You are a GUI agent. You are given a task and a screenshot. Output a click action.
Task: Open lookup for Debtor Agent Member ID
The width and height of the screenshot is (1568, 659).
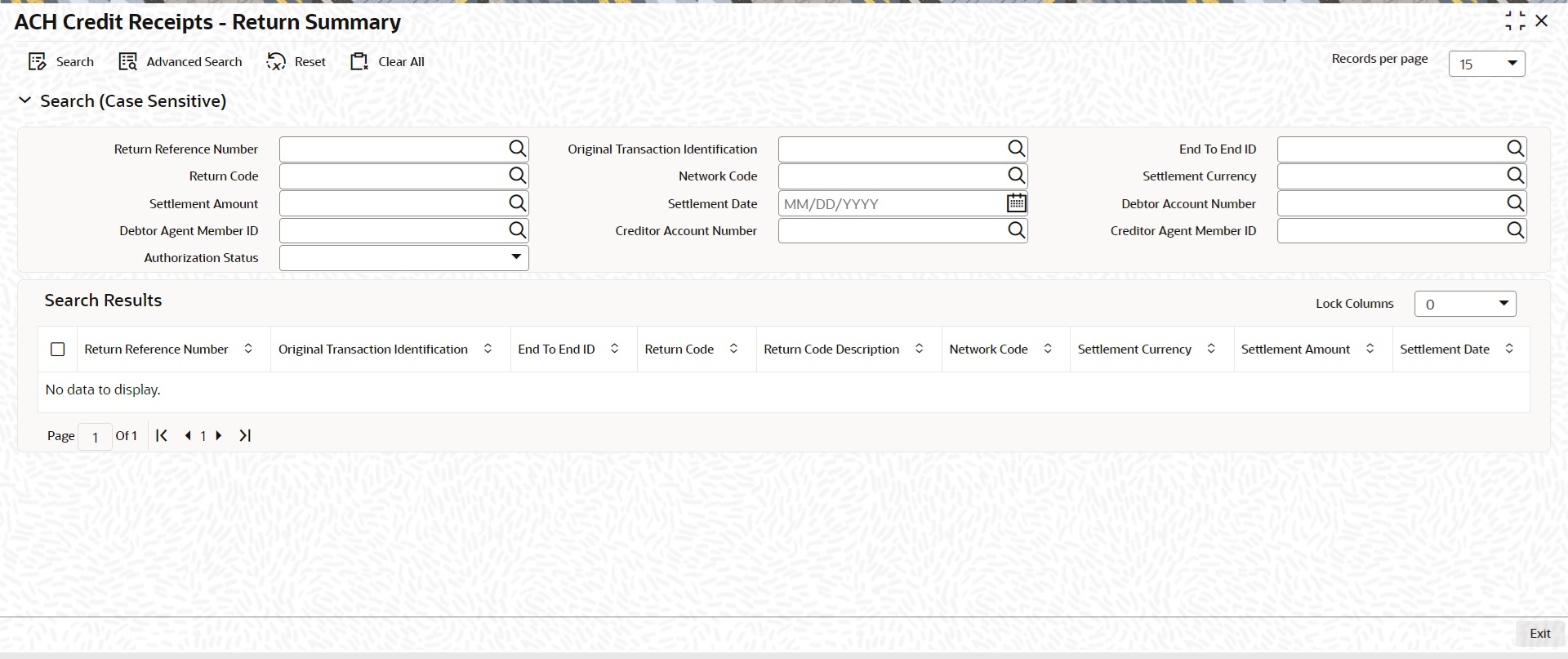pos(517,230)
